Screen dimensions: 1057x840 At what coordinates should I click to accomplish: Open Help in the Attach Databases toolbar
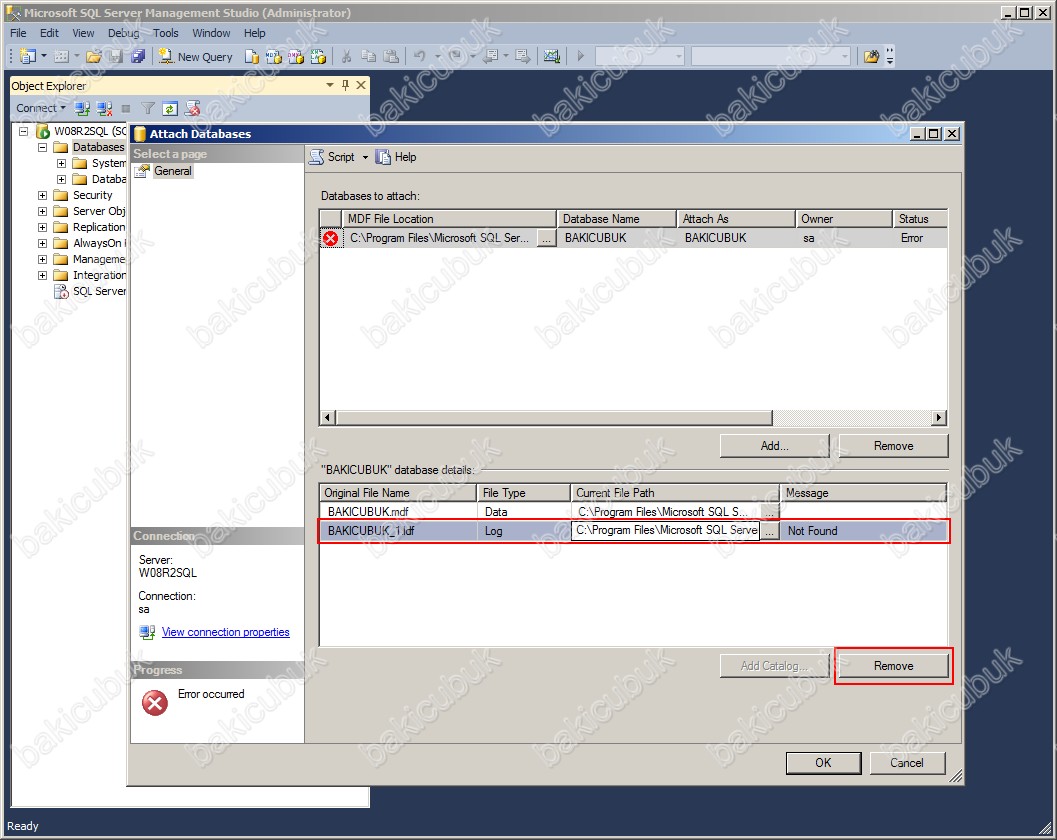click(396, 157)
